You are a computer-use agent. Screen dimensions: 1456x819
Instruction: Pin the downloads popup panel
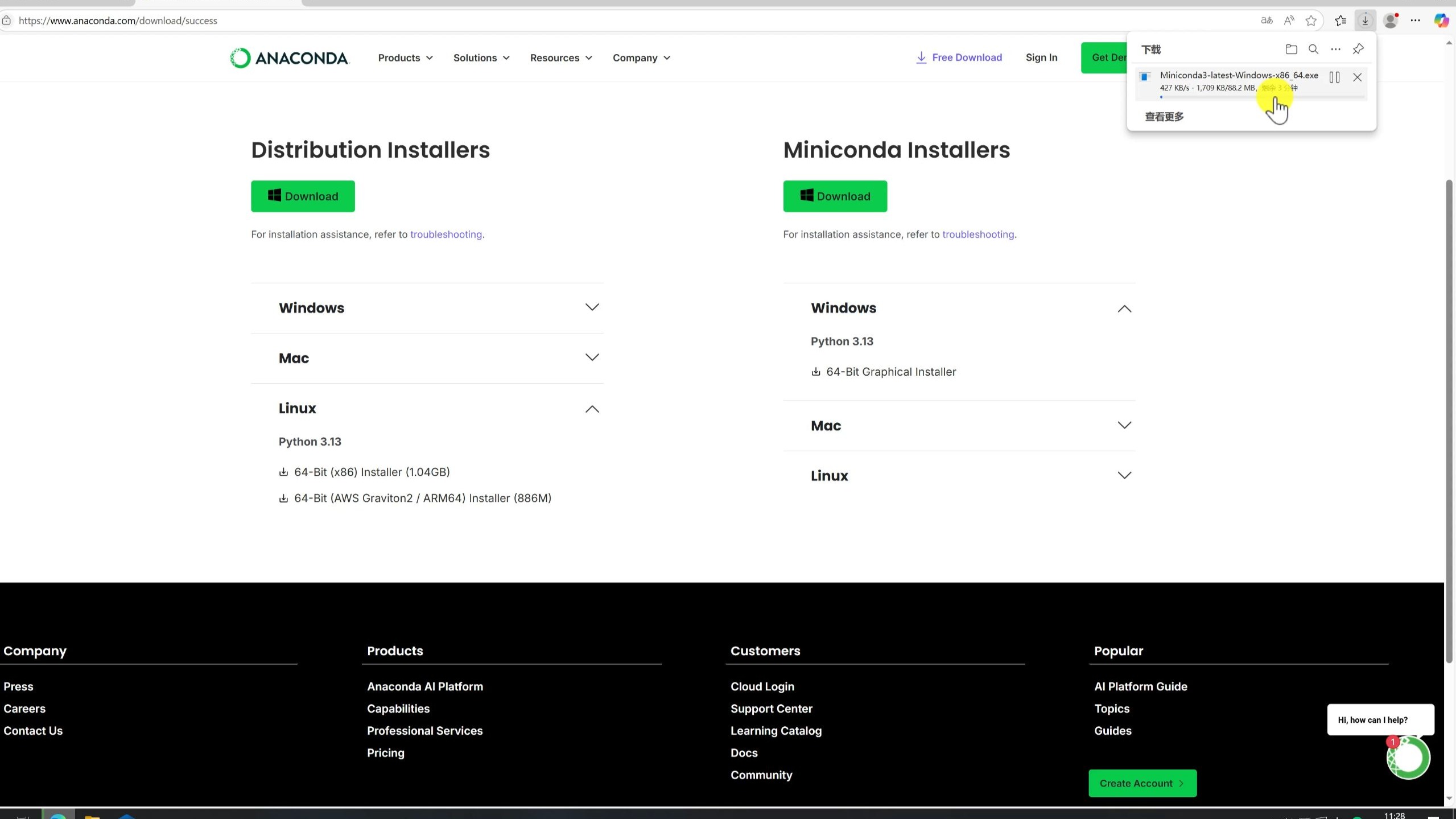[x=1358, y=49]
